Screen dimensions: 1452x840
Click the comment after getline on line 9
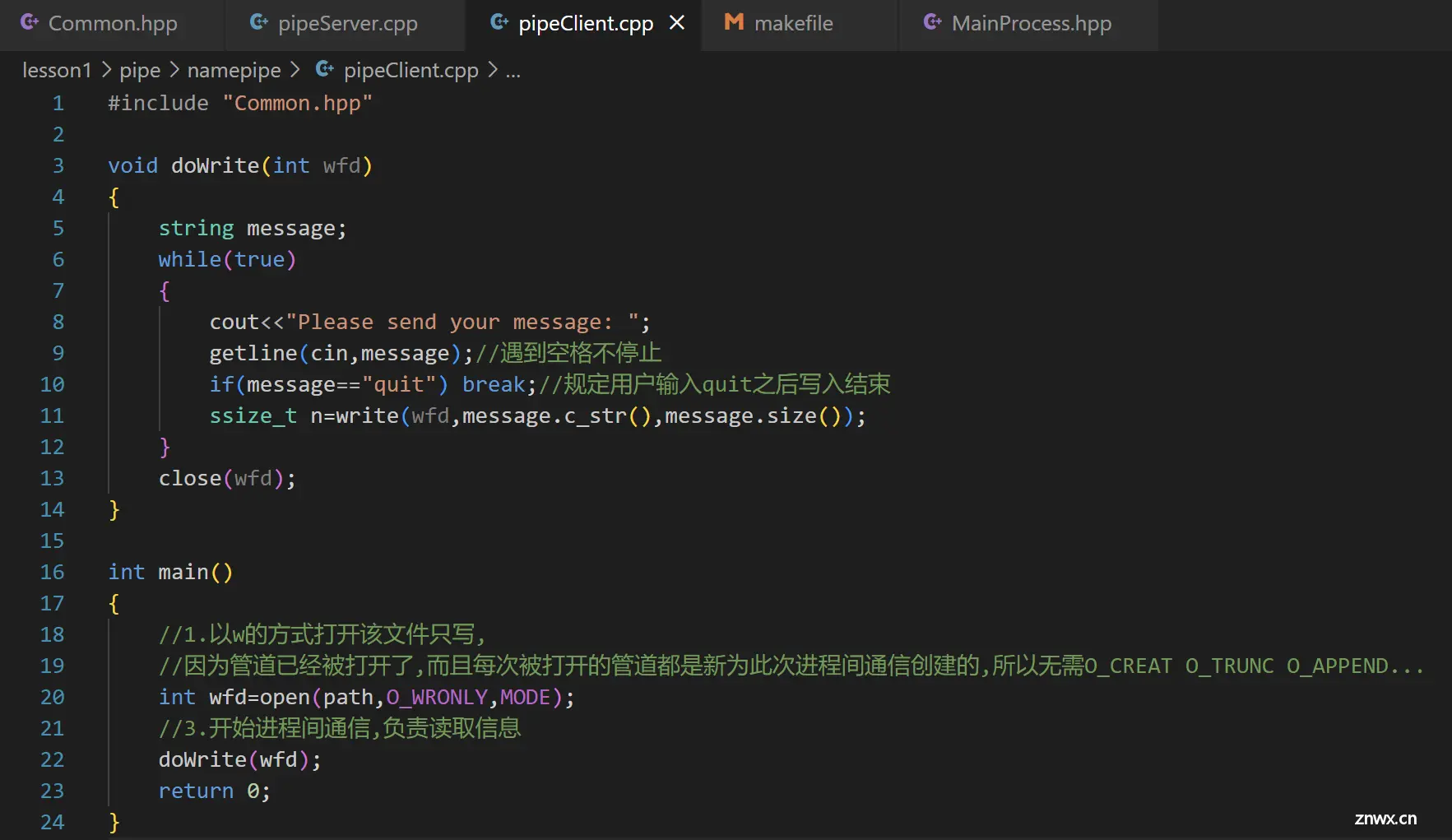tap(568, 353)
